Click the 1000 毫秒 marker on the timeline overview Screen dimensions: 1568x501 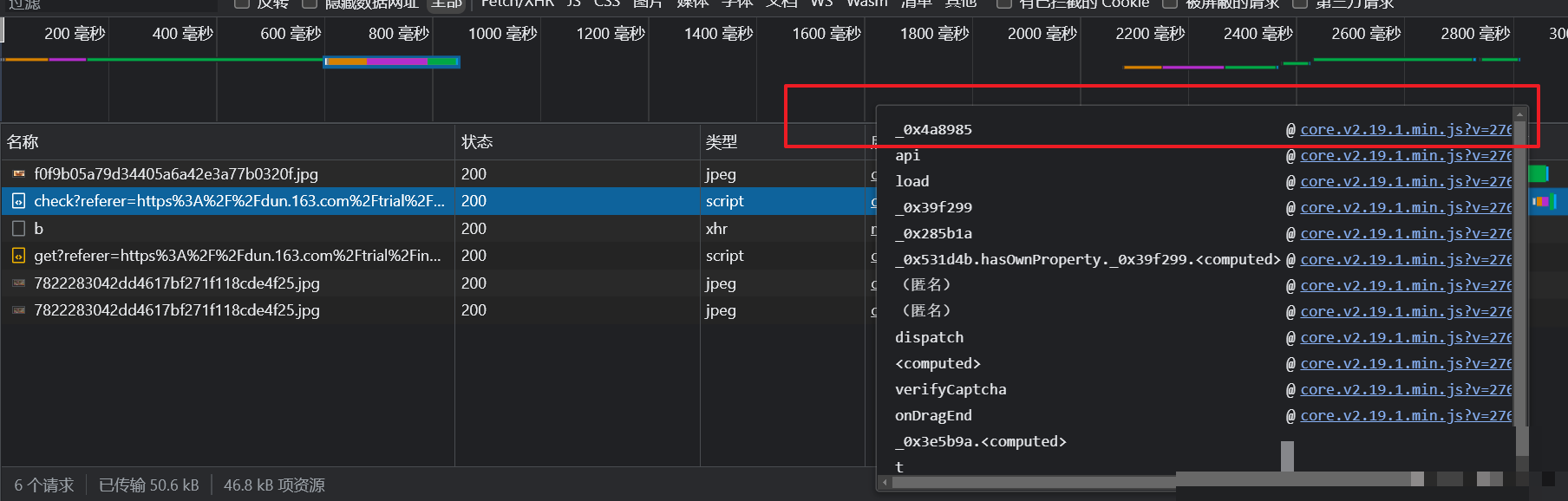tap(502, 34)
